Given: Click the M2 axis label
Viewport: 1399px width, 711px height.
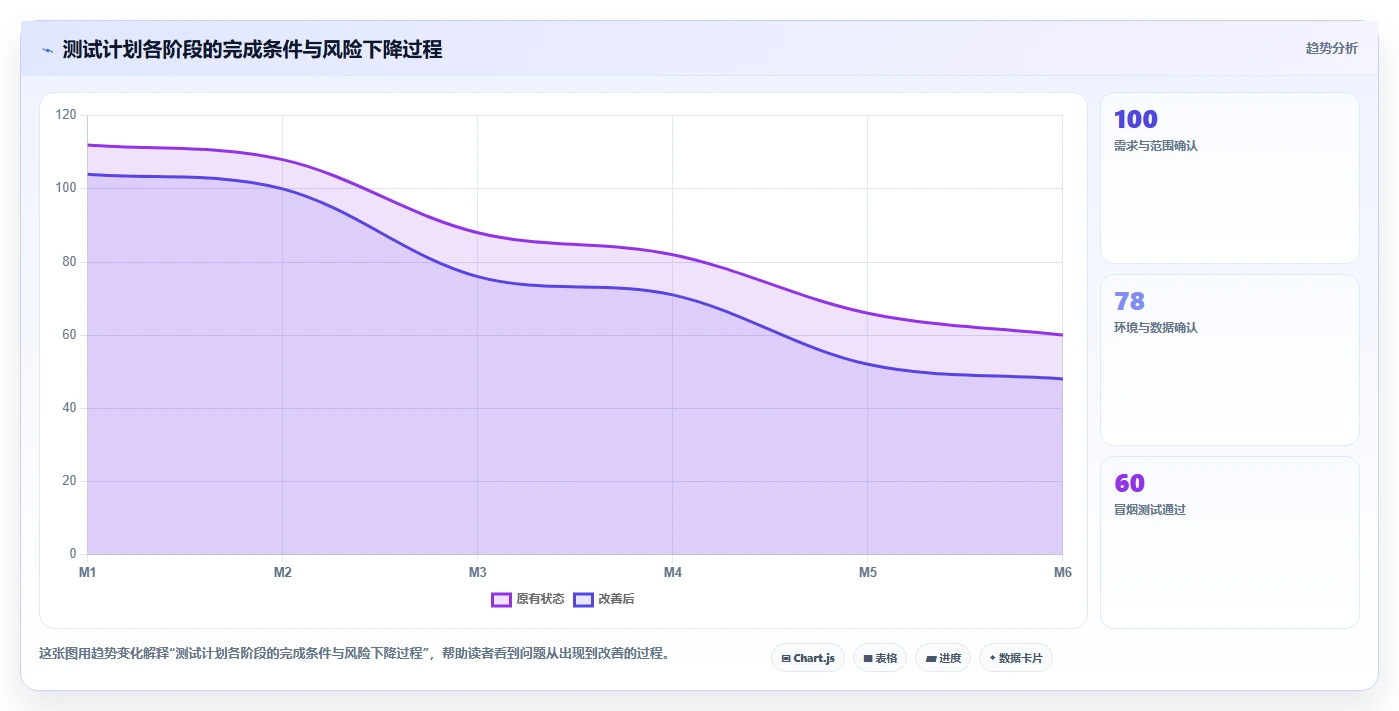Looking at the screenshot, I should [283, 572].
